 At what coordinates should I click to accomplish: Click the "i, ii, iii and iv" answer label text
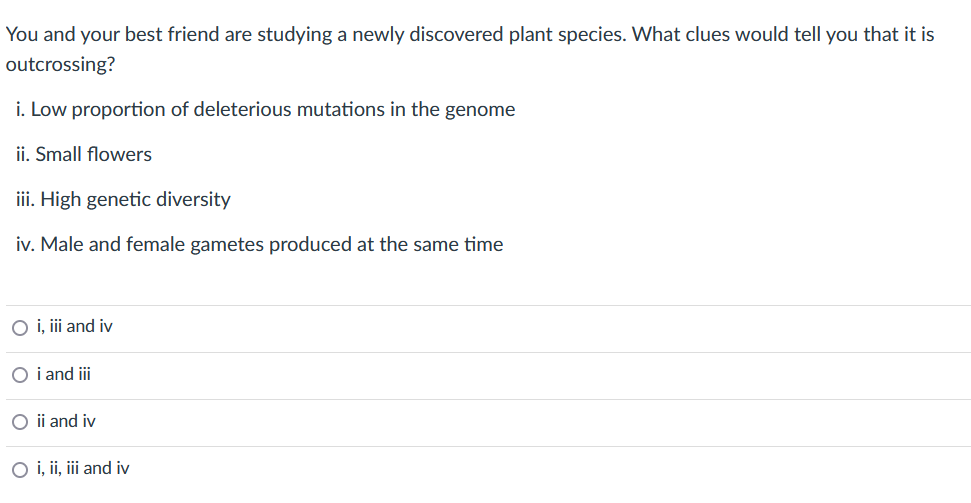[x=82, y=468]
